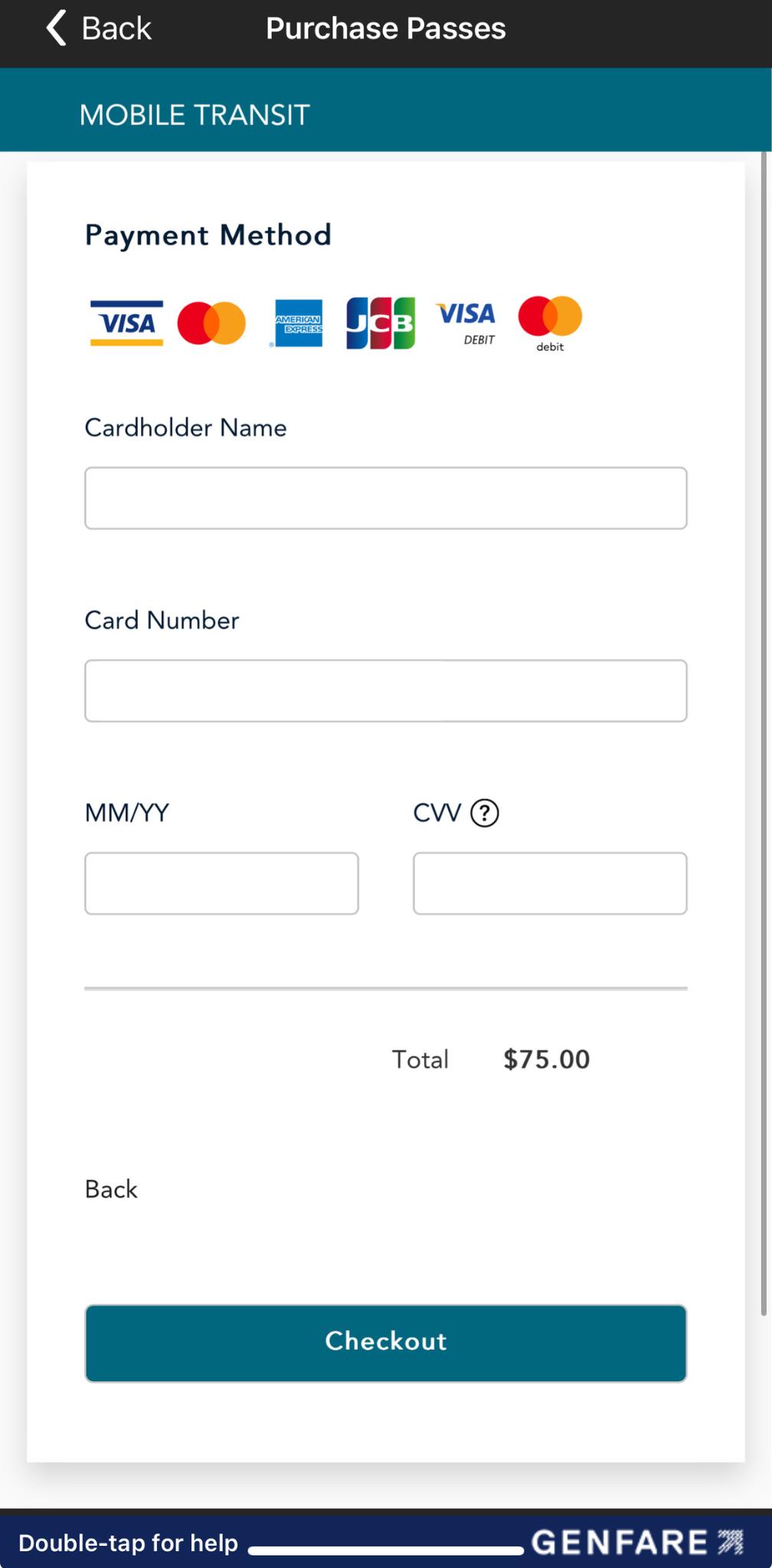Double-tap for help banner text

coord(128,1543)
